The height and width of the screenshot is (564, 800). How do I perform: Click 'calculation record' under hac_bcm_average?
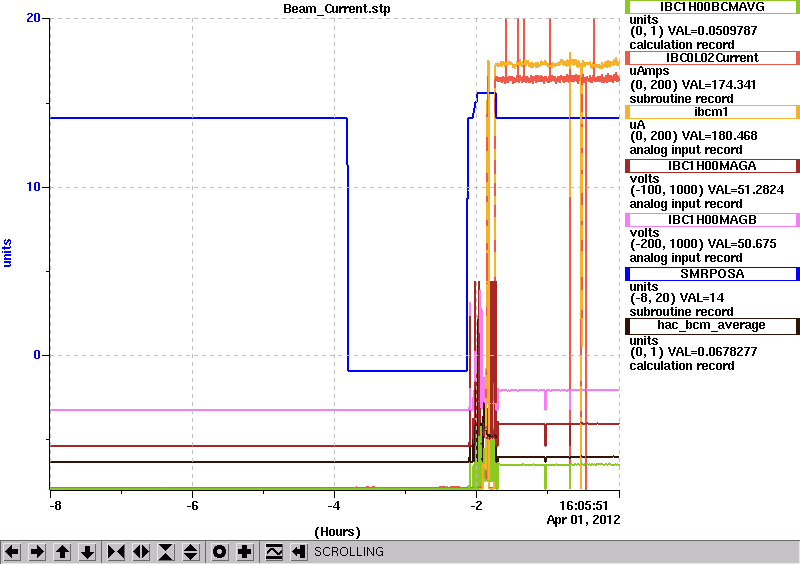tap(682, 365)
